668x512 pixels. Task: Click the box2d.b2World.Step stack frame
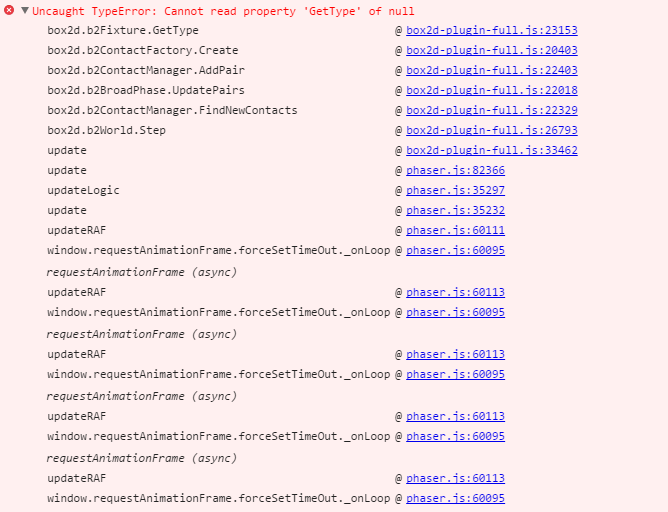coord(107,130)
